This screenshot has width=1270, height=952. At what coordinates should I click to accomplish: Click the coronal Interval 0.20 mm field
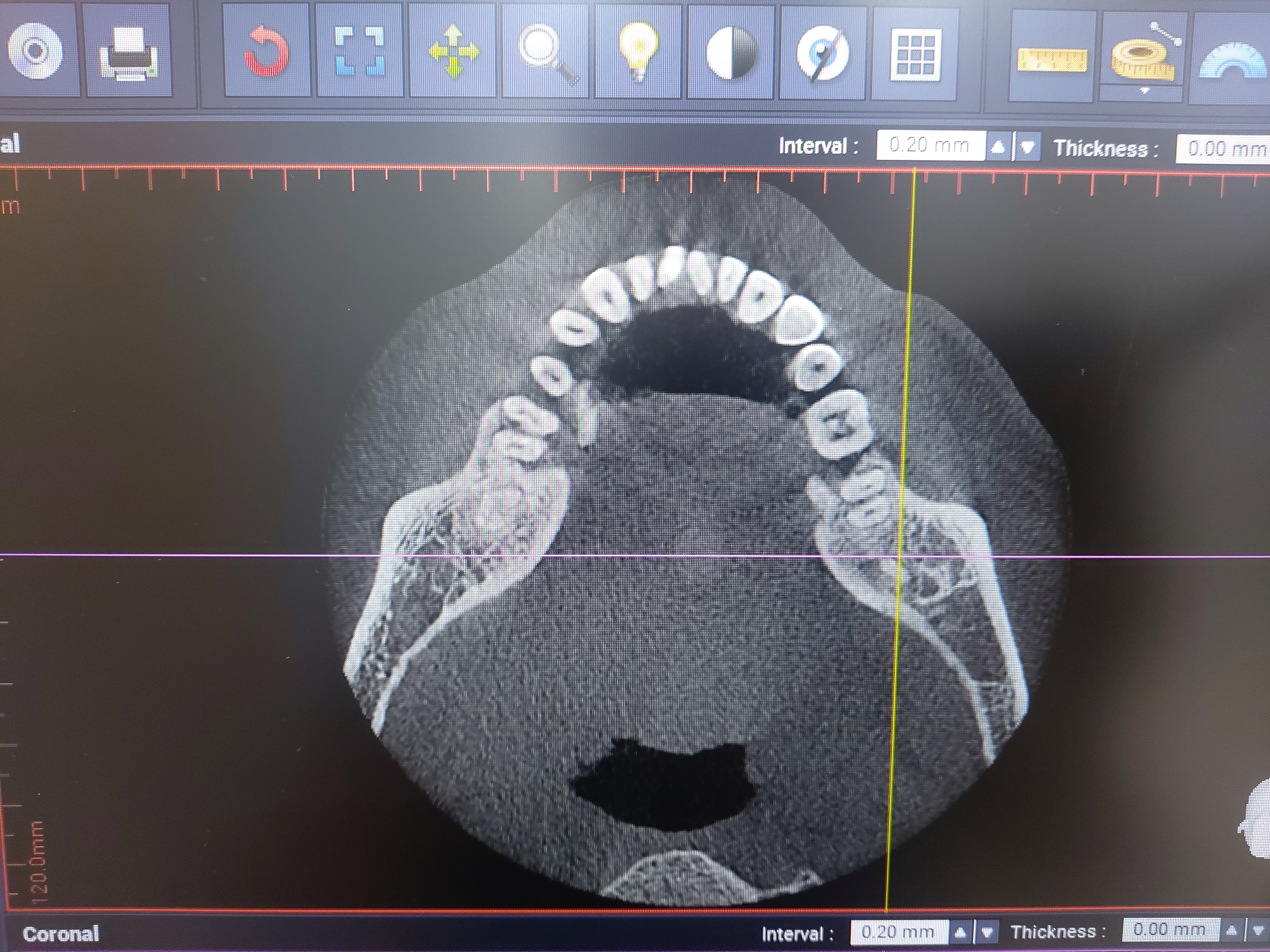click(899, 931)
